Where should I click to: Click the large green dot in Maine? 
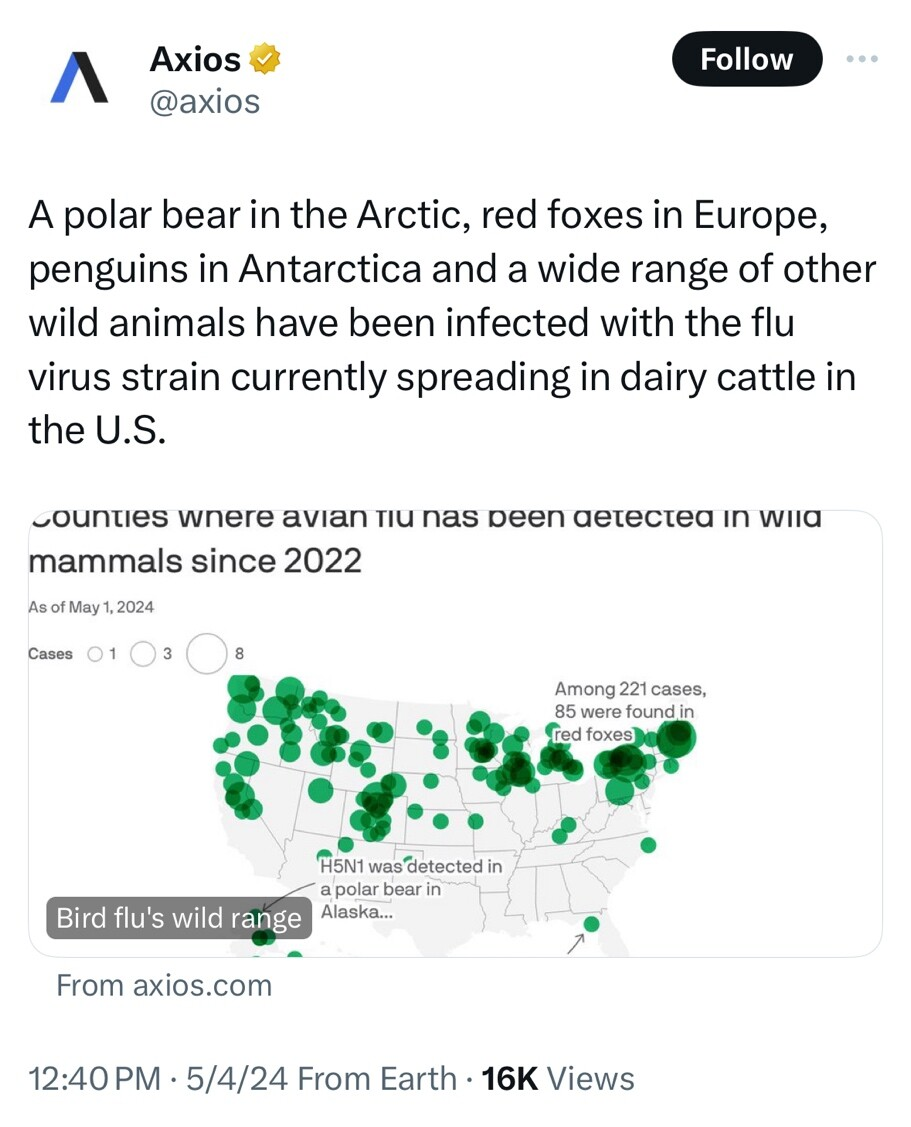(x=677, y=737)
